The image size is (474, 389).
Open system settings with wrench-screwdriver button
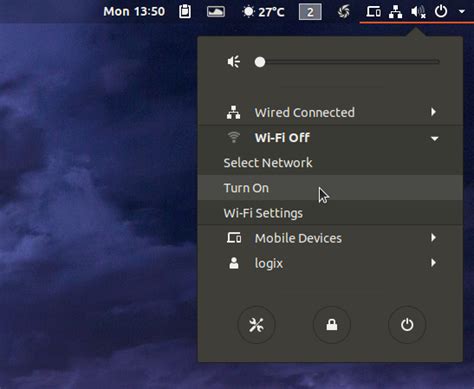pos(256,325)
